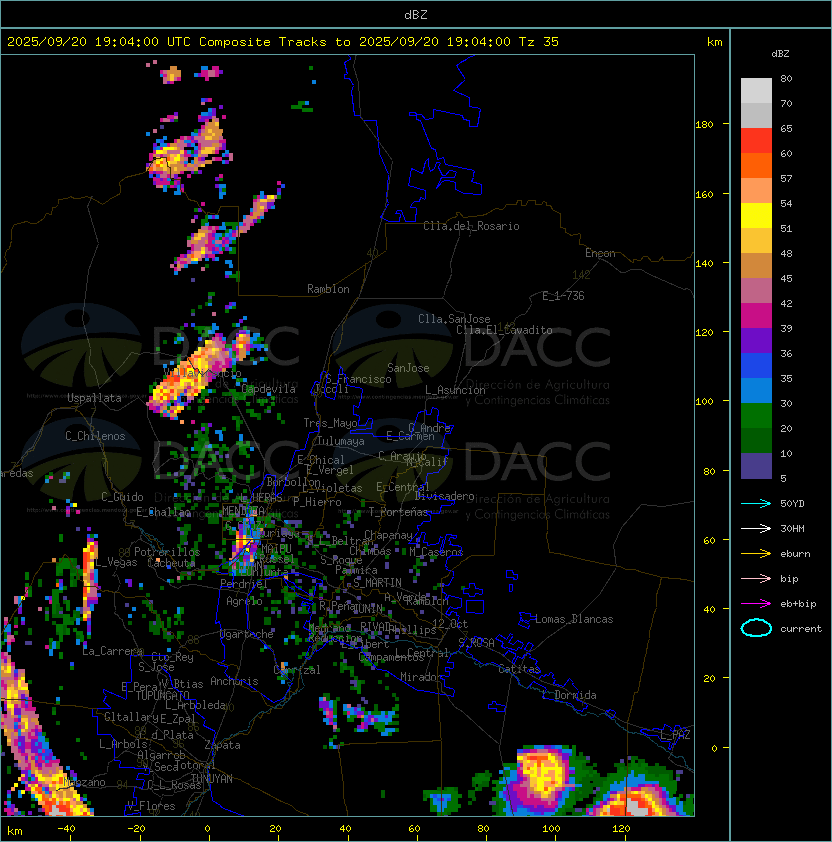Pick the orange swatch below 60 dBZ

756,165
